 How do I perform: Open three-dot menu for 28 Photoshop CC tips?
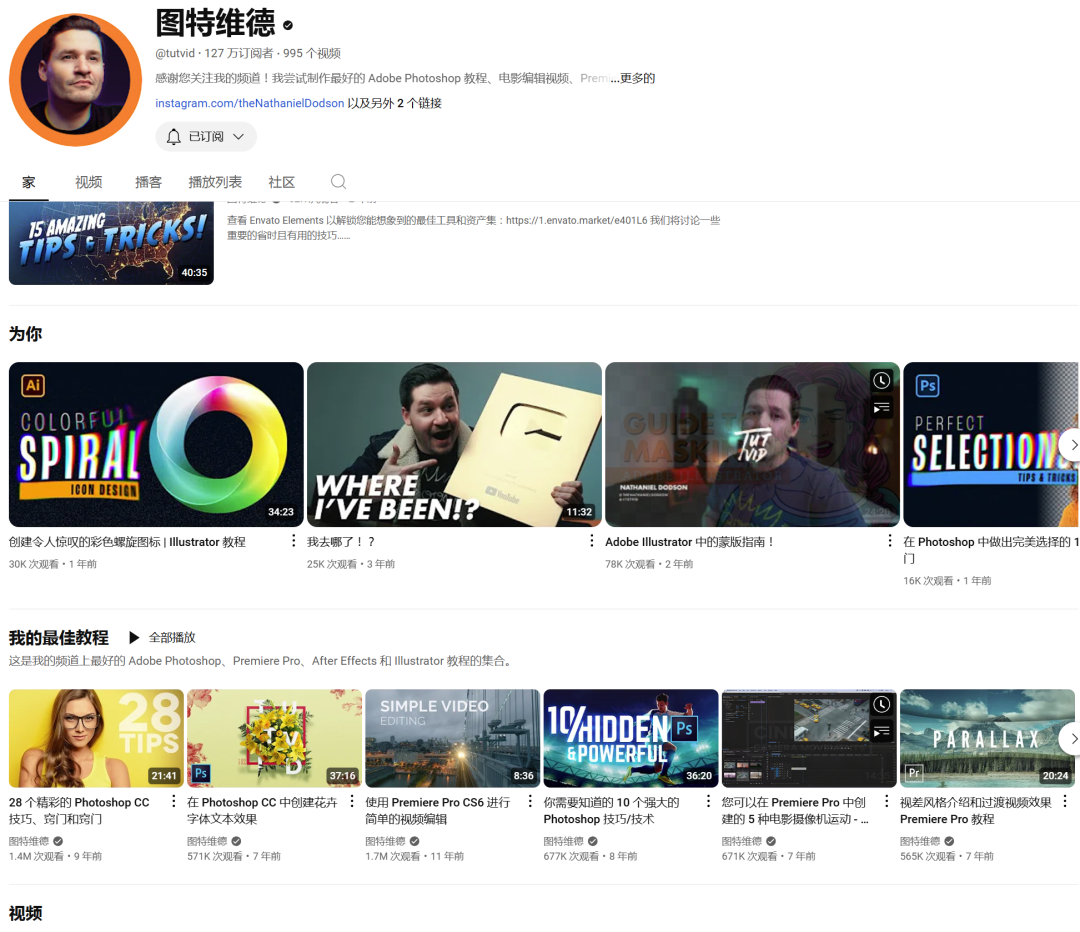(x=174, y=802)
